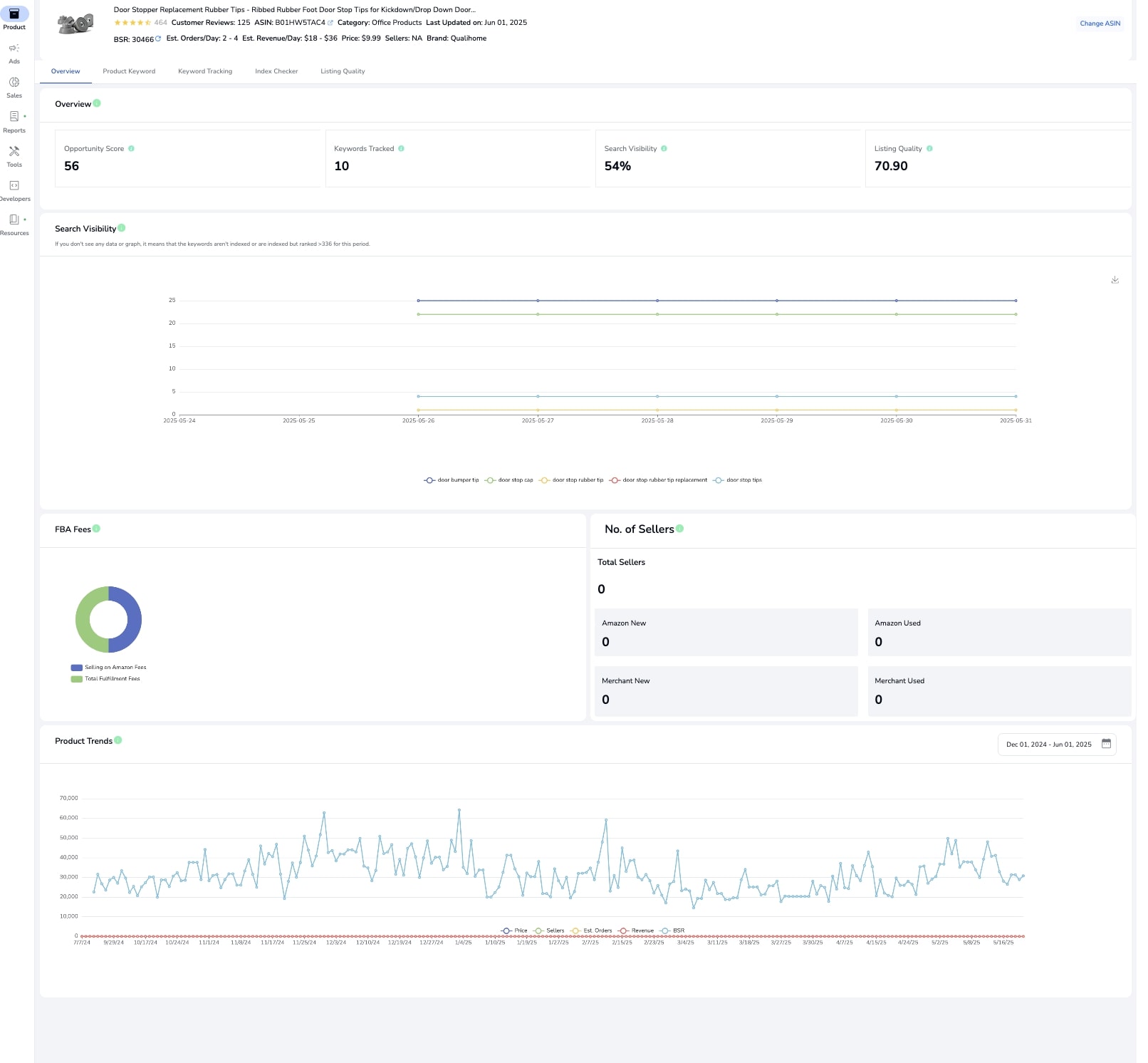This screenshot has height=1063, width=1148.
Task: Open the Reports section in sidebar
Action: coord(14,122)
